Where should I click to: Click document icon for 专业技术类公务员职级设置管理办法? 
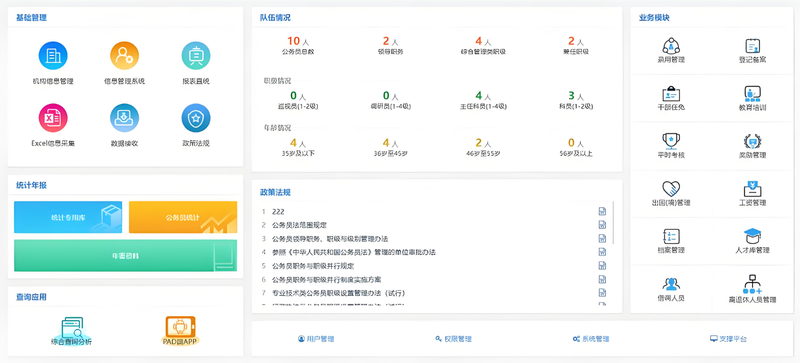(x=602, y=293)
